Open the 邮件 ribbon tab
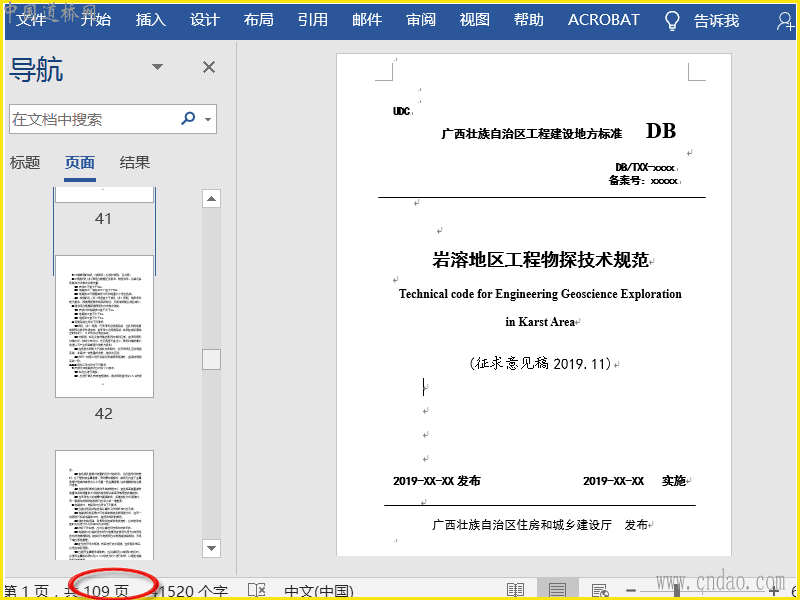Image resolution: width=800 pixels, height=600 pixels. click(367, 20)
